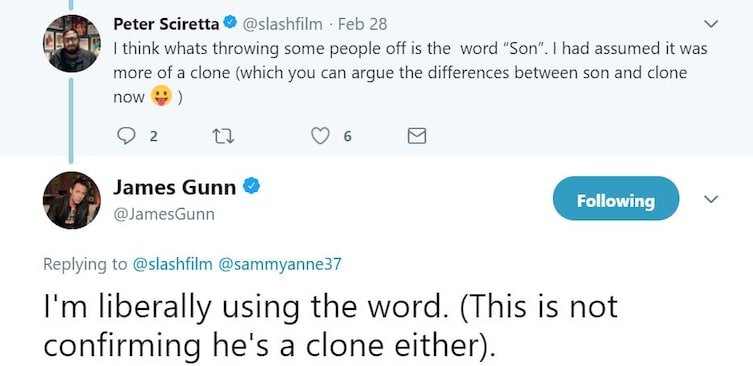Open the @JamesGunn handle link
Screen dimensions: 753x366
coord(164,214)
